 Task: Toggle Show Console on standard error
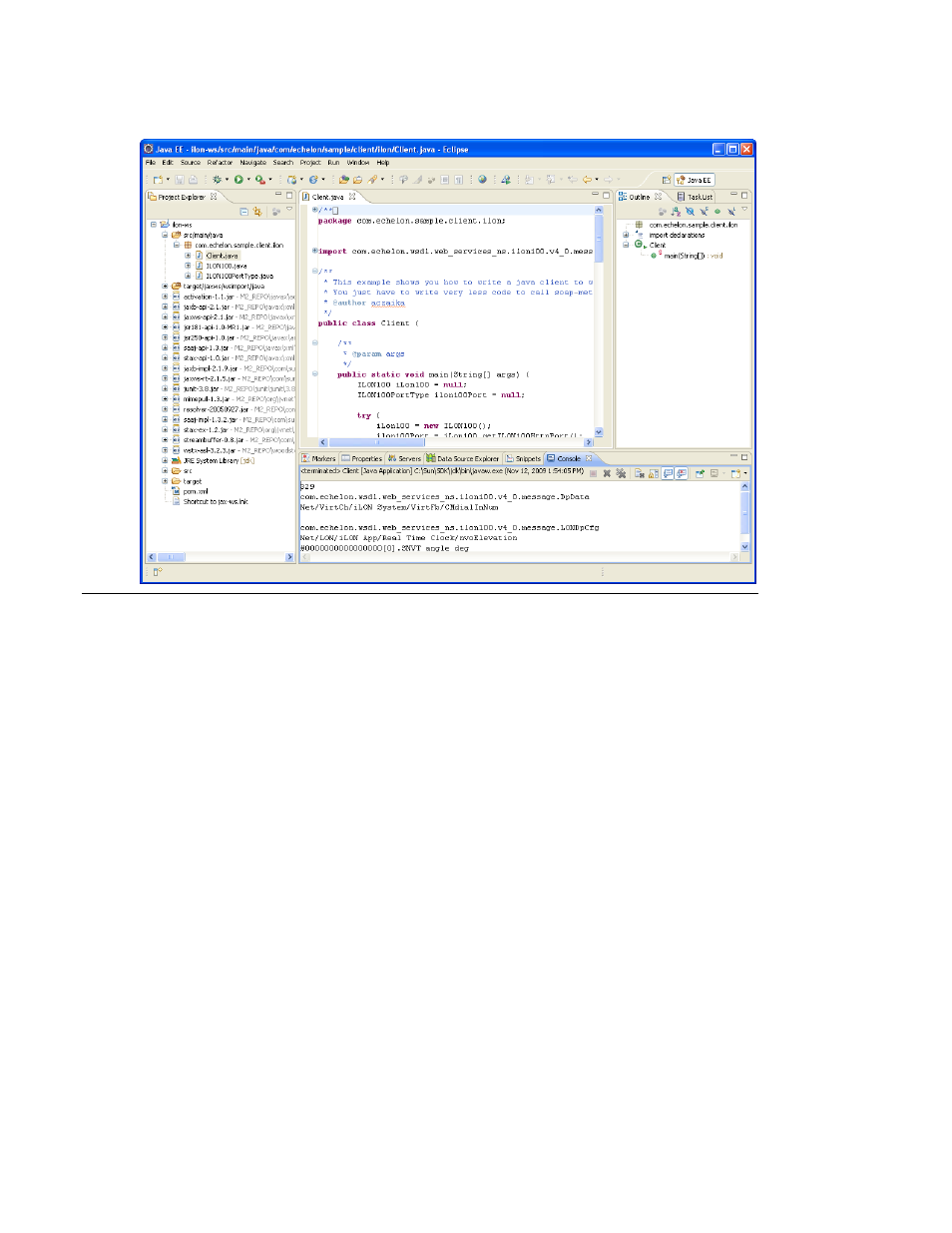click(682, 473)
